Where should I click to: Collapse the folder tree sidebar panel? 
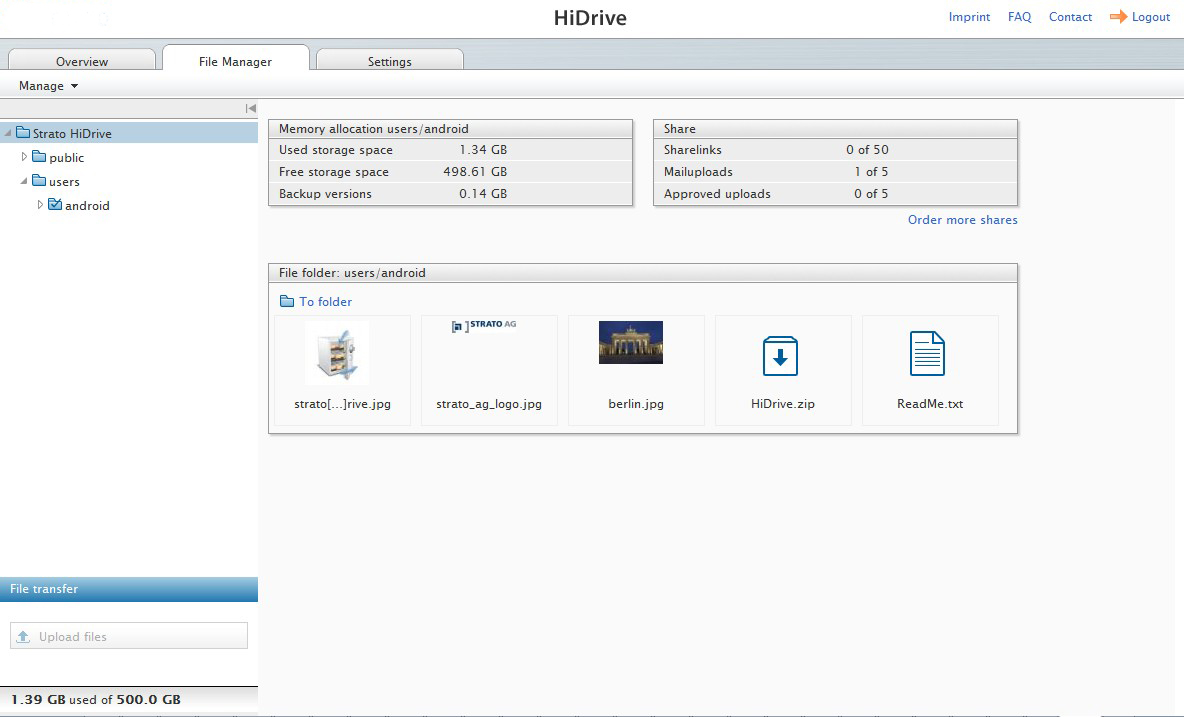(x=251, y=109)
